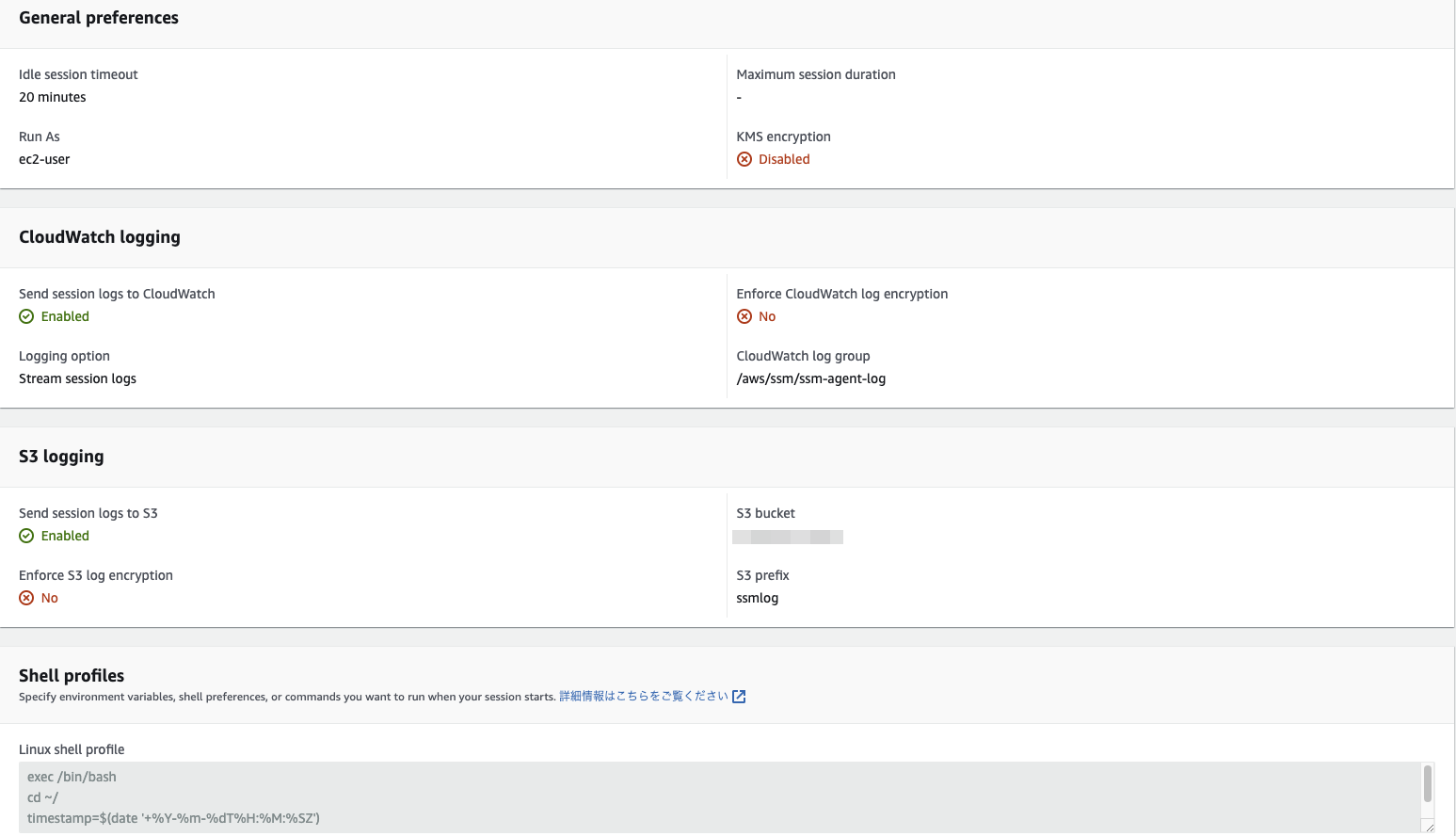The width and height of the screenshot is (1456, 836).
Task: Click the green Enabled icon under Send session logs to S3
Action: click(x=26, y=536)
